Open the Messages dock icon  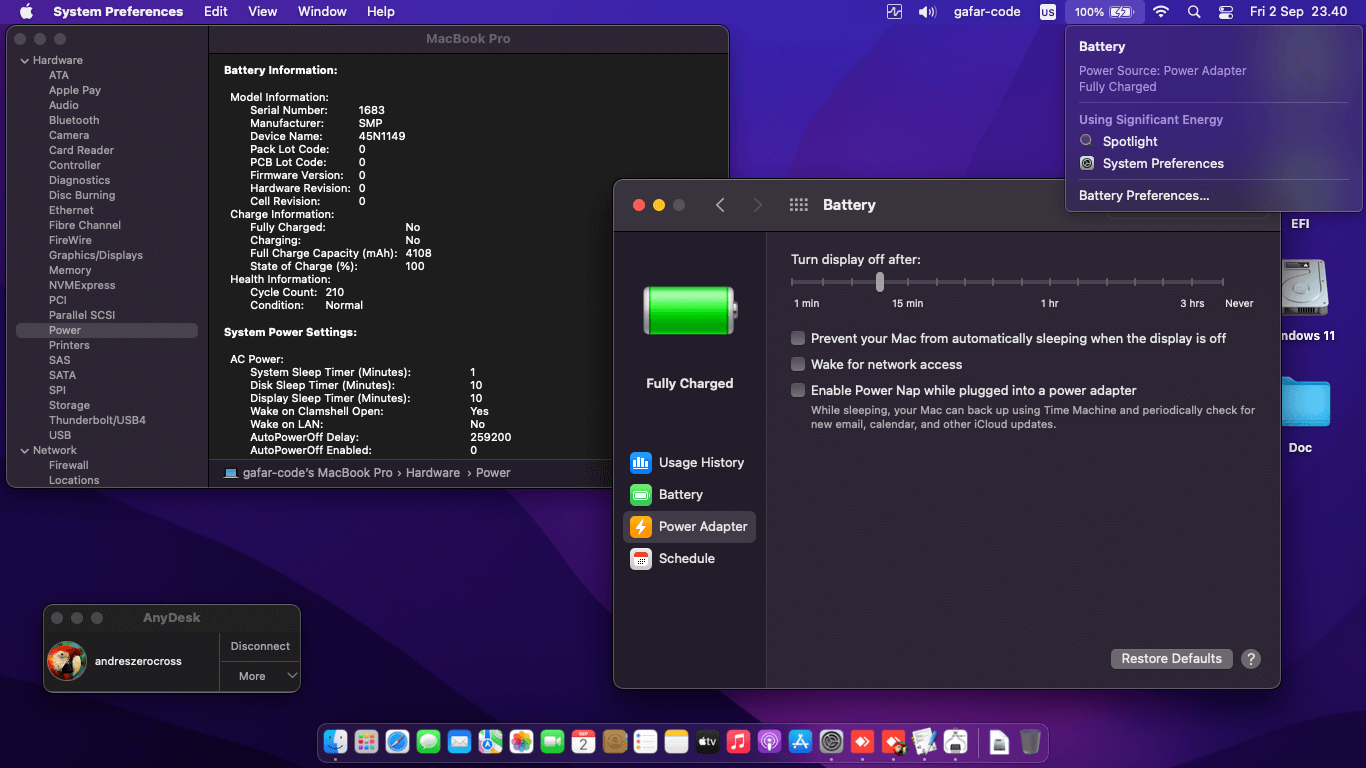coord(428,742)
